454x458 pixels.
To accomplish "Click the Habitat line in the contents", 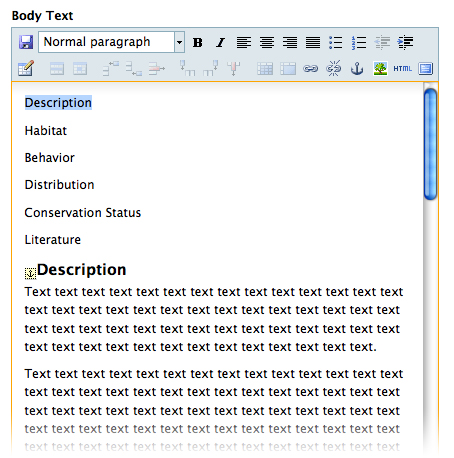I will [x=46, y=131].
